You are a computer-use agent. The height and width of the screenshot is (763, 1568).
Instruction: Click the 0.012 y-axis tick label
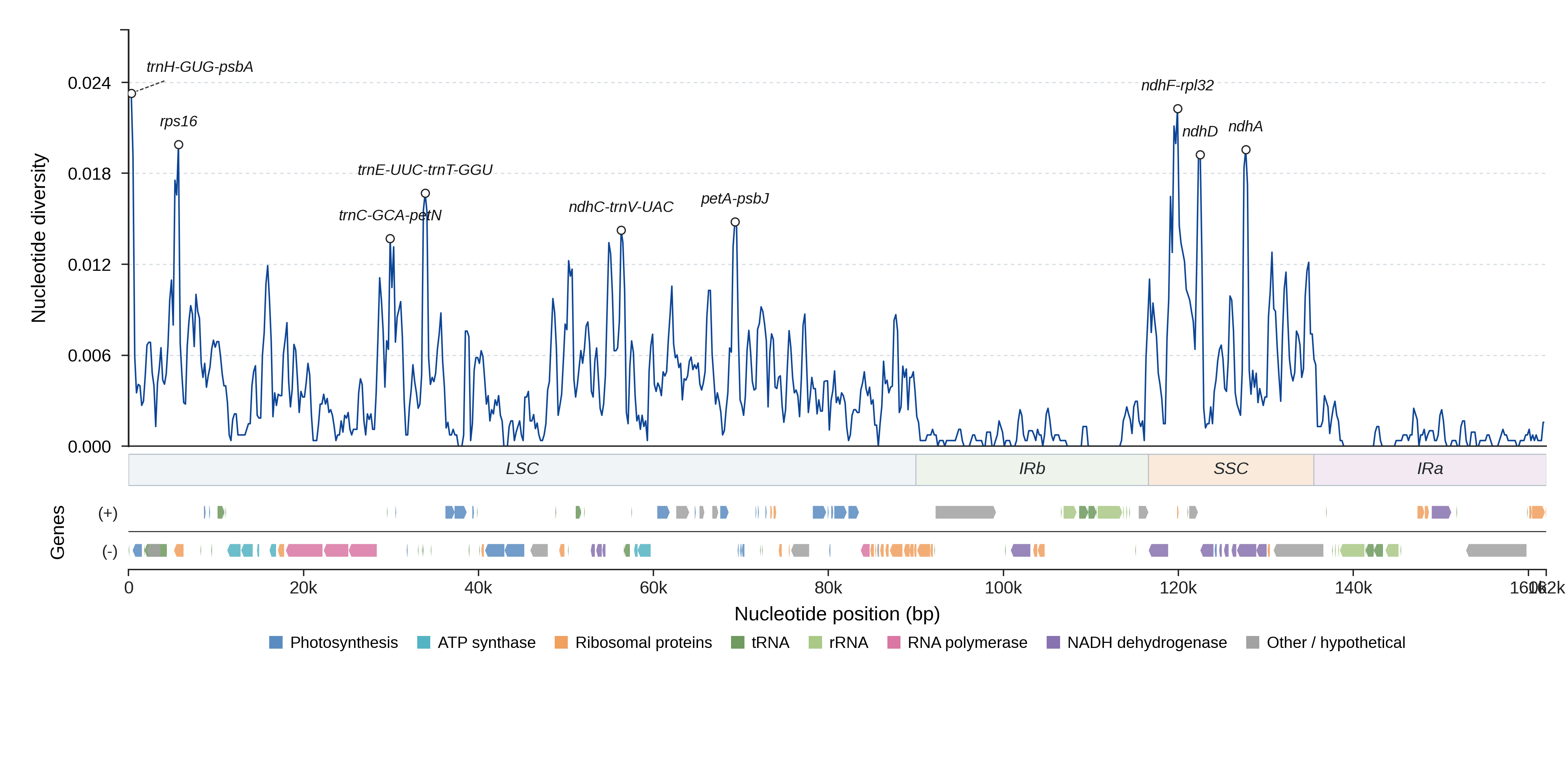point(89,265)
